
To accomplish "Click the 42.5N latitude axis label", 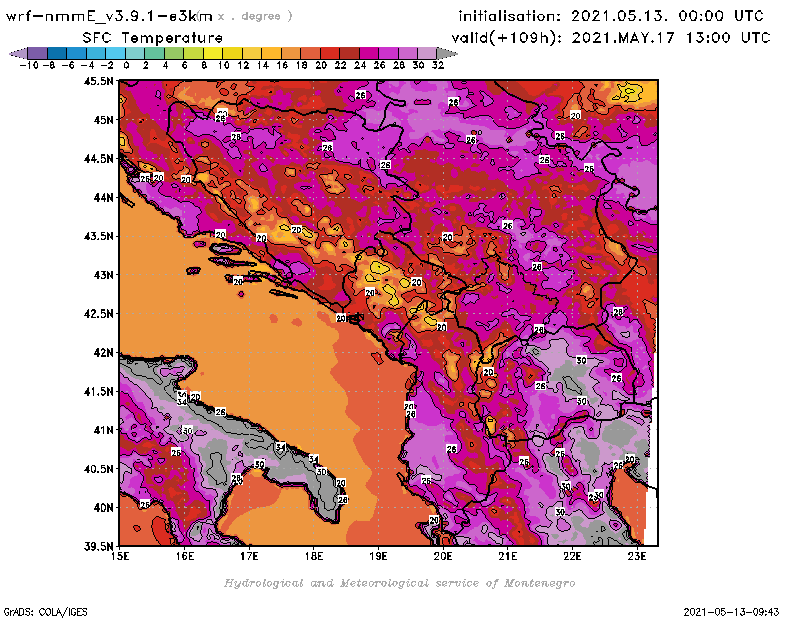I will point(98,314).
